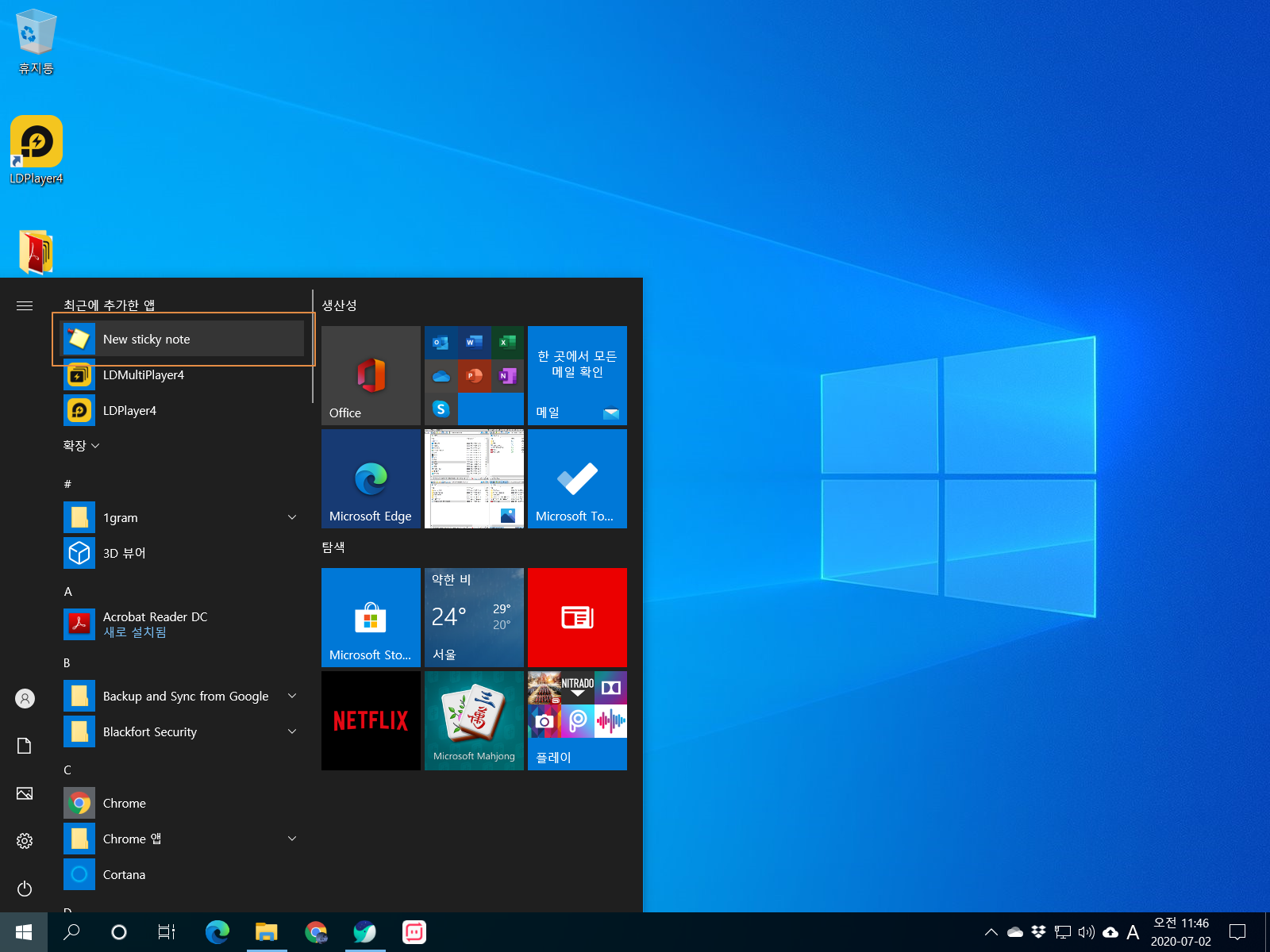Open Settings gear in Start sidebar
Viewport: 1270px width, 952px height.
(x=25, y=841)
